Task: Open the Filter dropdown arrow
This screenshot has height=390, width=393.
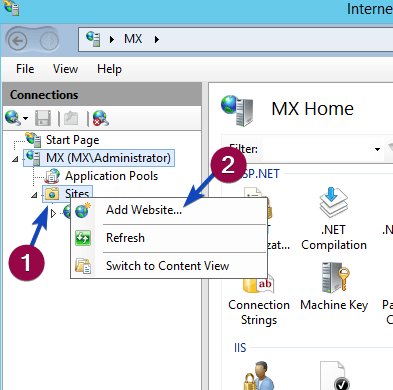Action: click(377, 149)
